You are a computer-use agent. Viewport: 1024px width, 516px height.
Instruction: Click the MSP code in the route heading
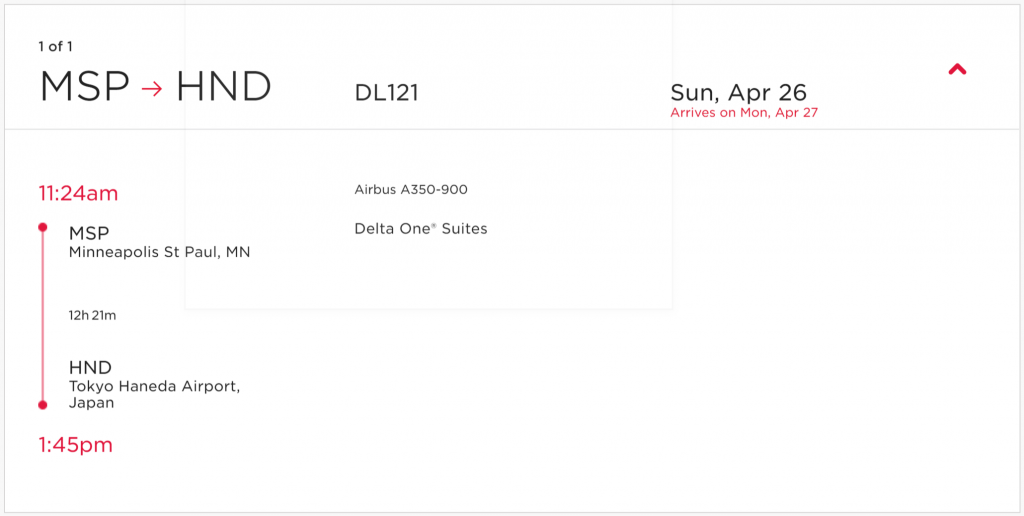tap(85, 87)
